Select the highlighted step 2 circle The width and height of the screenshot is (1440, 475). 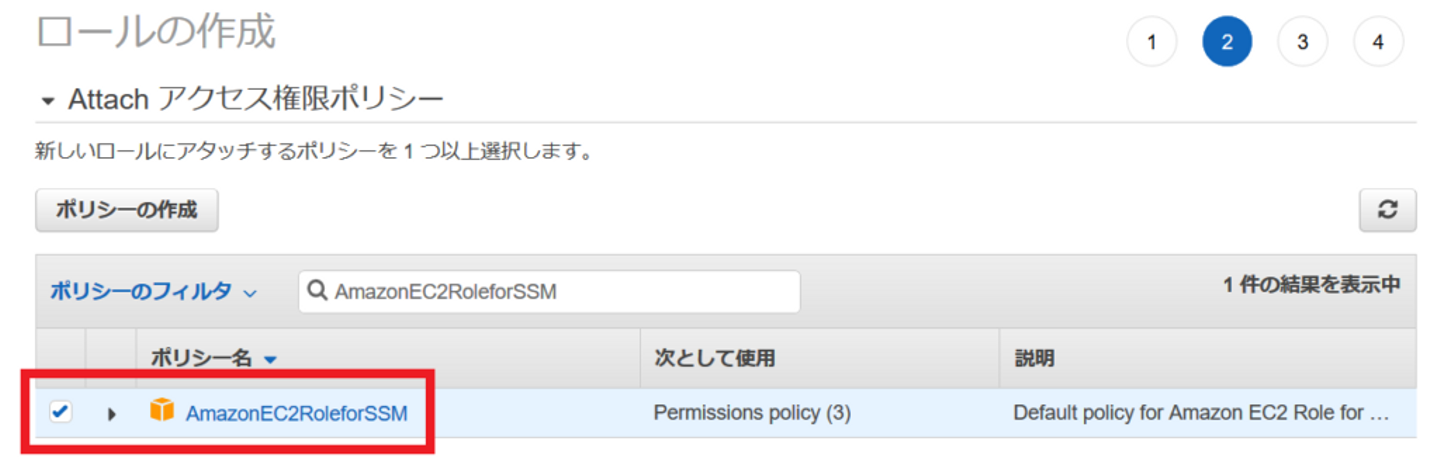[x=1227, y=42]
